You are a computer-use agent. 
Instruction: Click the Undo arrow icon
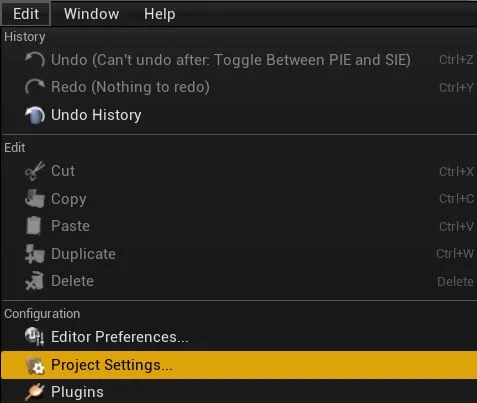(x=35, y=60)
